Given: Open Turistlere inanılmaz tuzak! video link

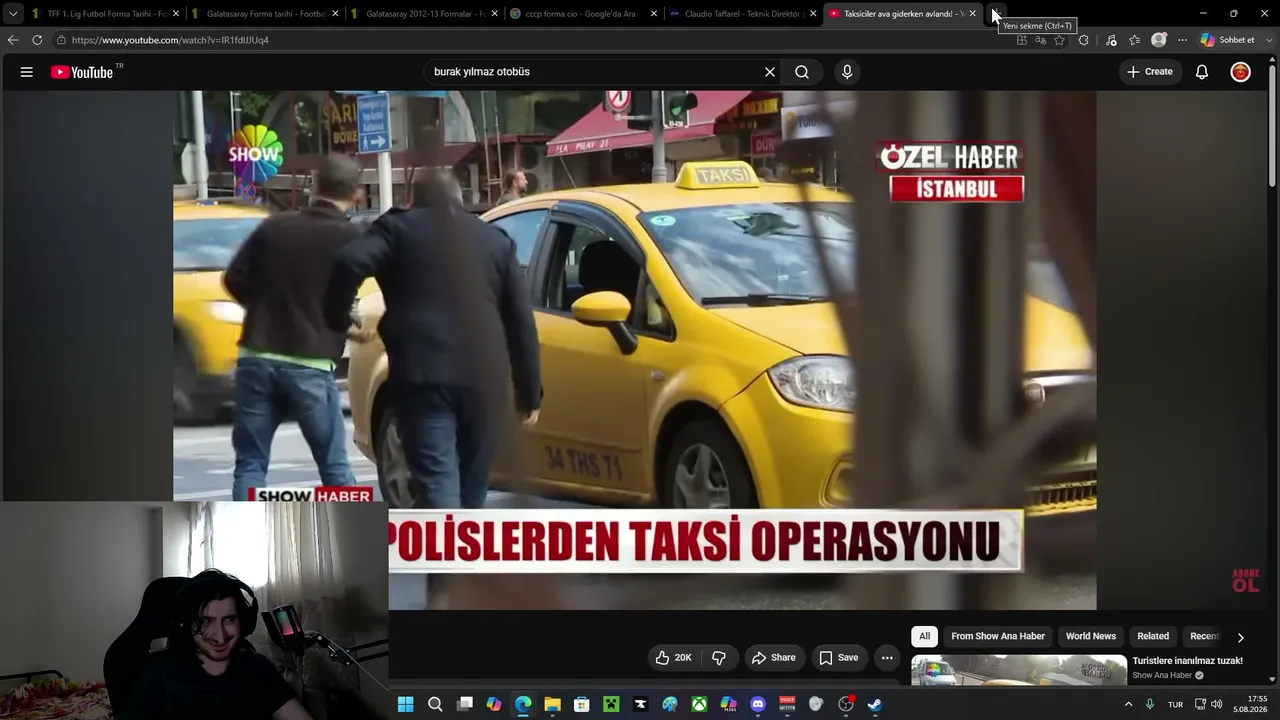Looking at the screenshot, I should point(1187,661).
